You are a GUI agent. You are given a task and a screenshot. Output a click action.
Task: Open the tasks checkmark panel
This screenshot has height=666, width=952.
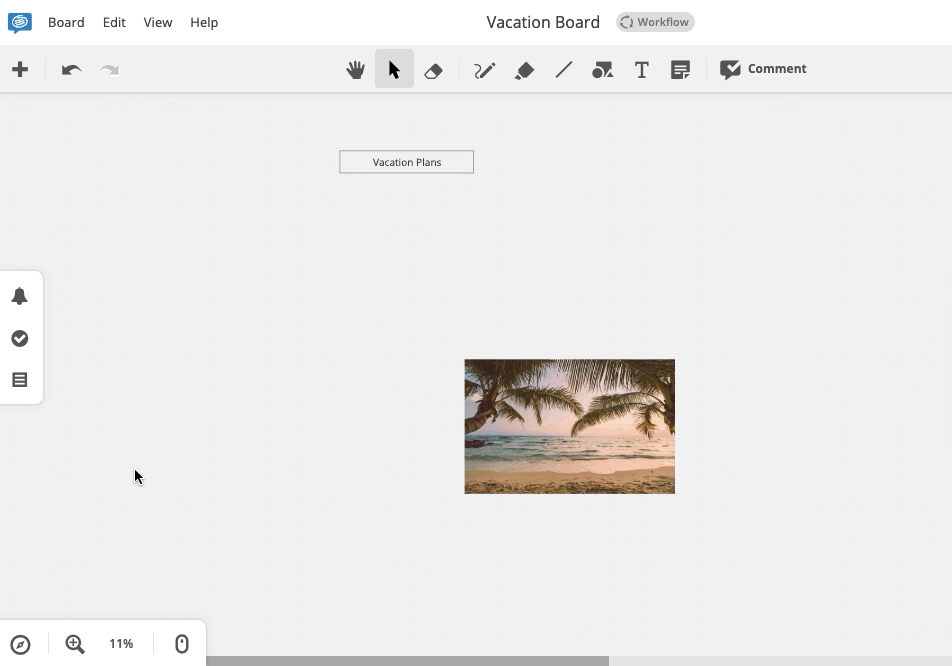click(x=20, y=339)
